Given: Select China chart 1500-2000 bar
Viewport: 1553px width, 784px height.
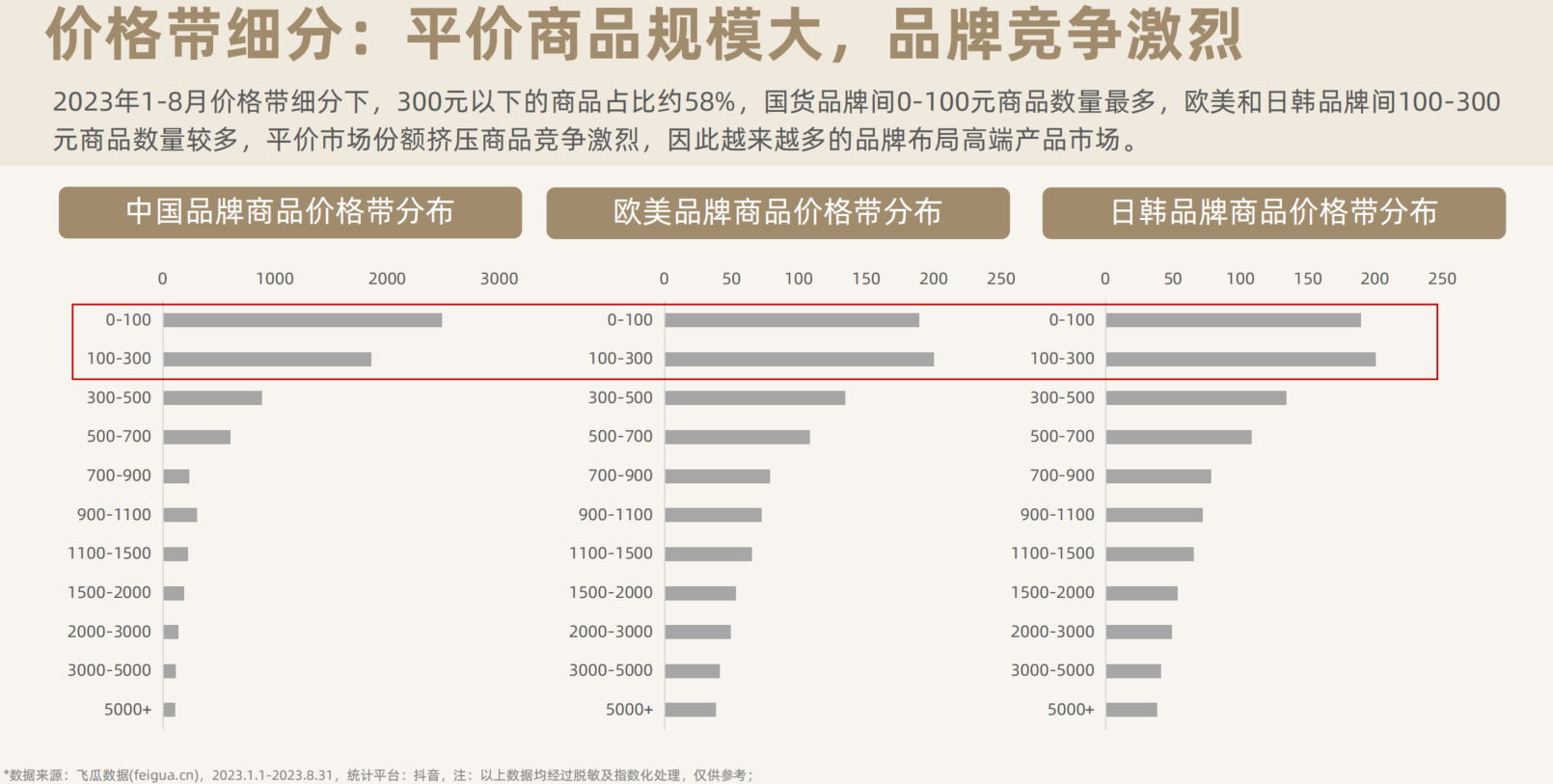Looking at the screenshot, I should (x=174, y=593).
